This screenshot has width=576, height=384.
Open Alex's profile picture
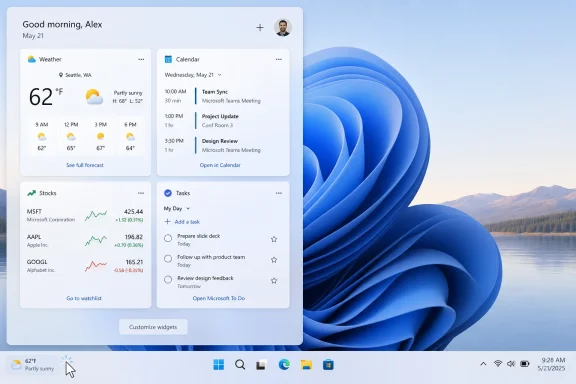coord(283,28)
